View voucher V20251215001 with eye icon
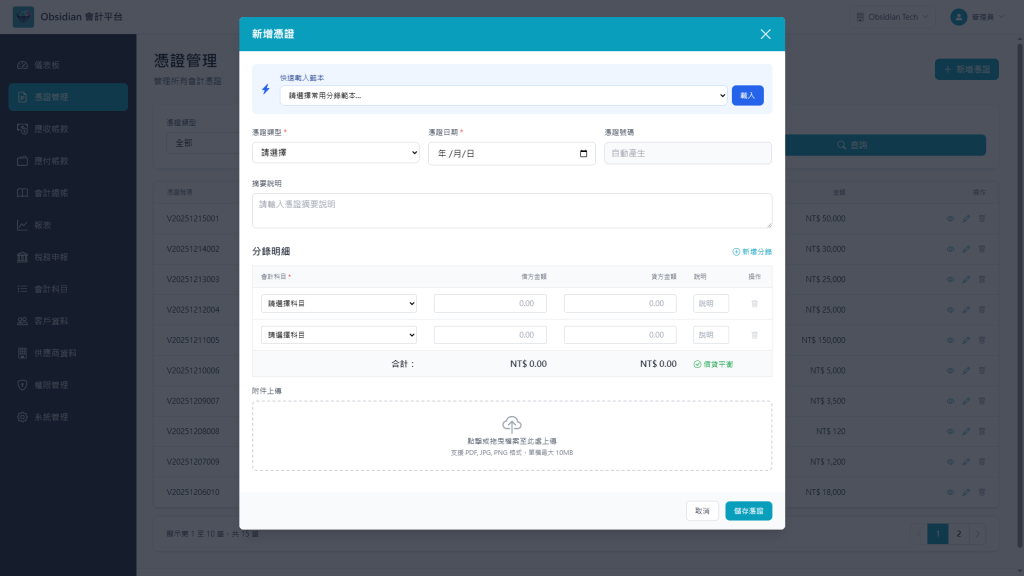The height and width of the screenshot is (576, 1024). point(950,219)
